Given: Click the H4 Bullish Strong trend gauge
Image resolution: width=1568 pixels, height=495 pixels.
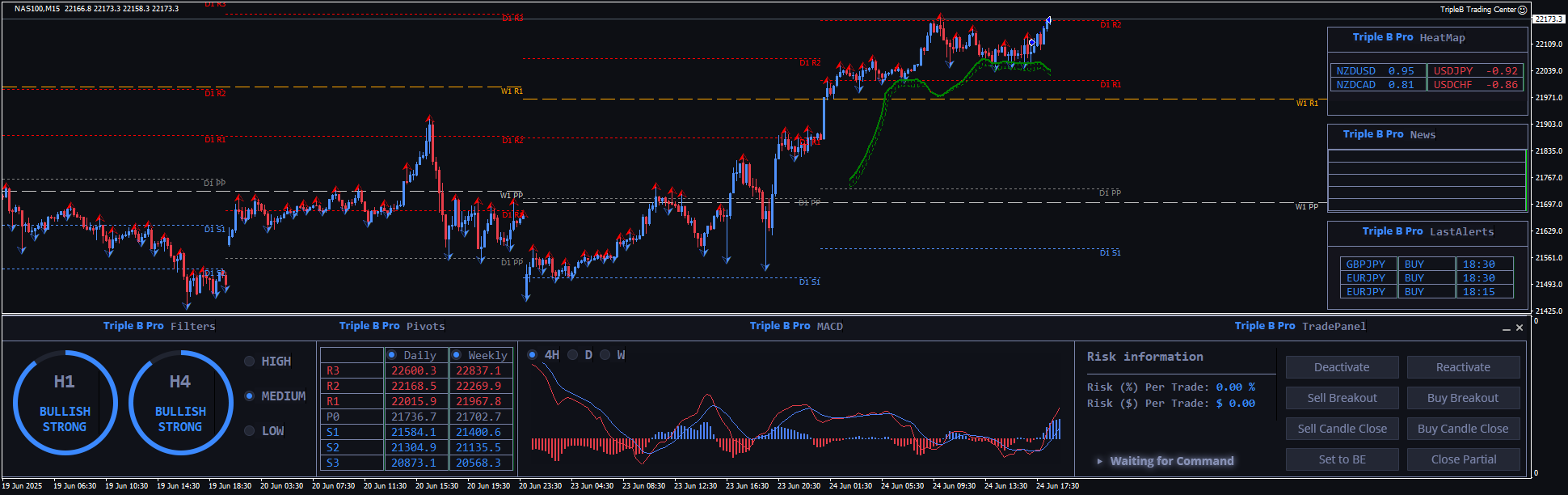Looking at the screenshot, I should 180,402.
